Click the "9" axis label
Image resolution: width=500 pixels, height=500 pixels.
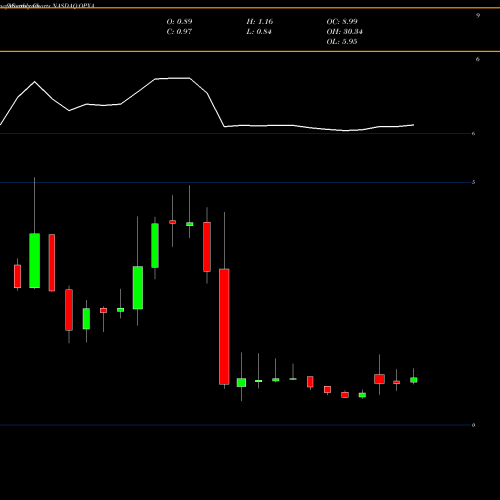pyautogui.click(x=478, y=15)
